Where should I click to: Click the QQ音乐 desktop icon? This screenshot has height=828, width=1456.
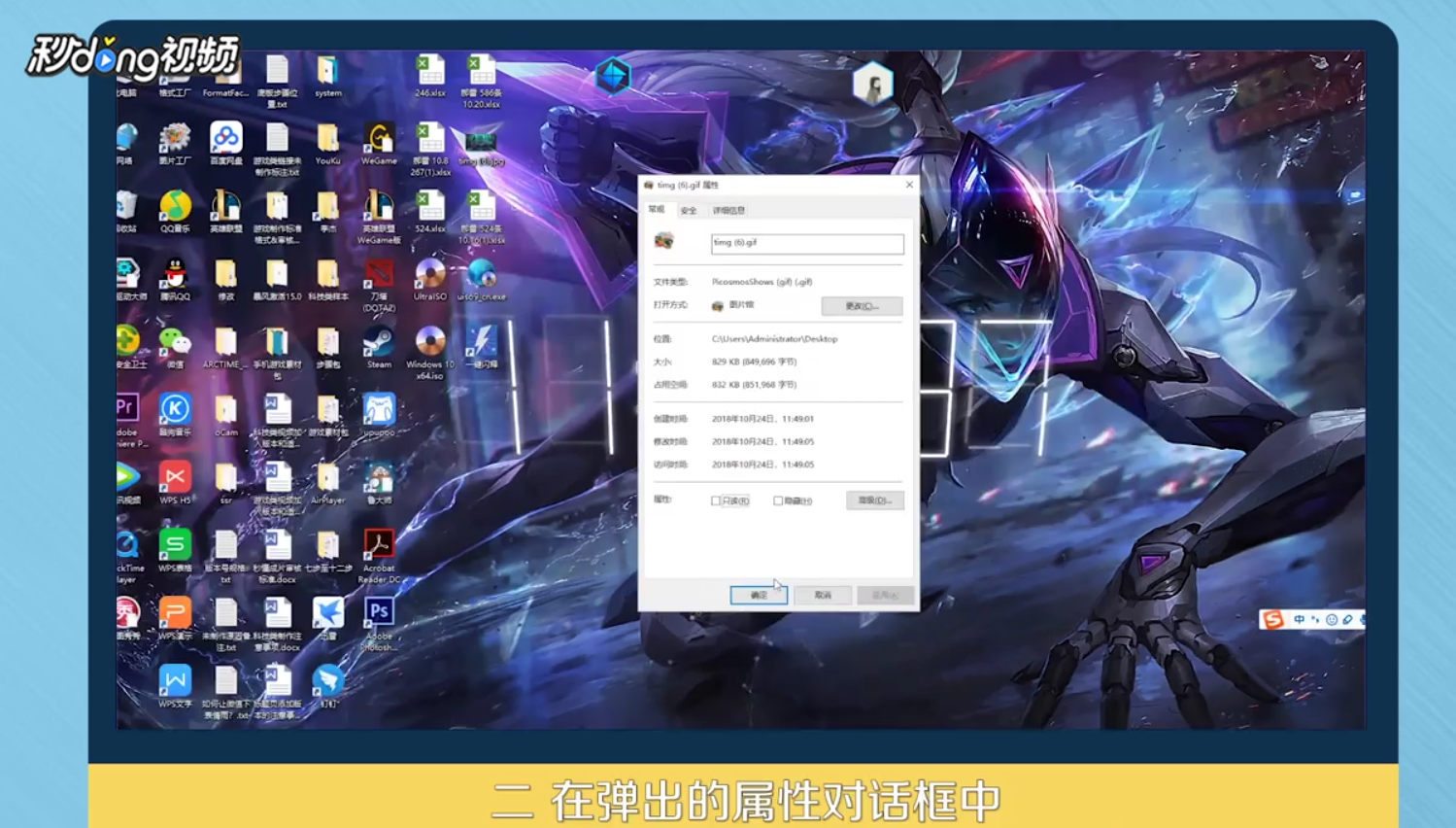click(x=175, y=212)
